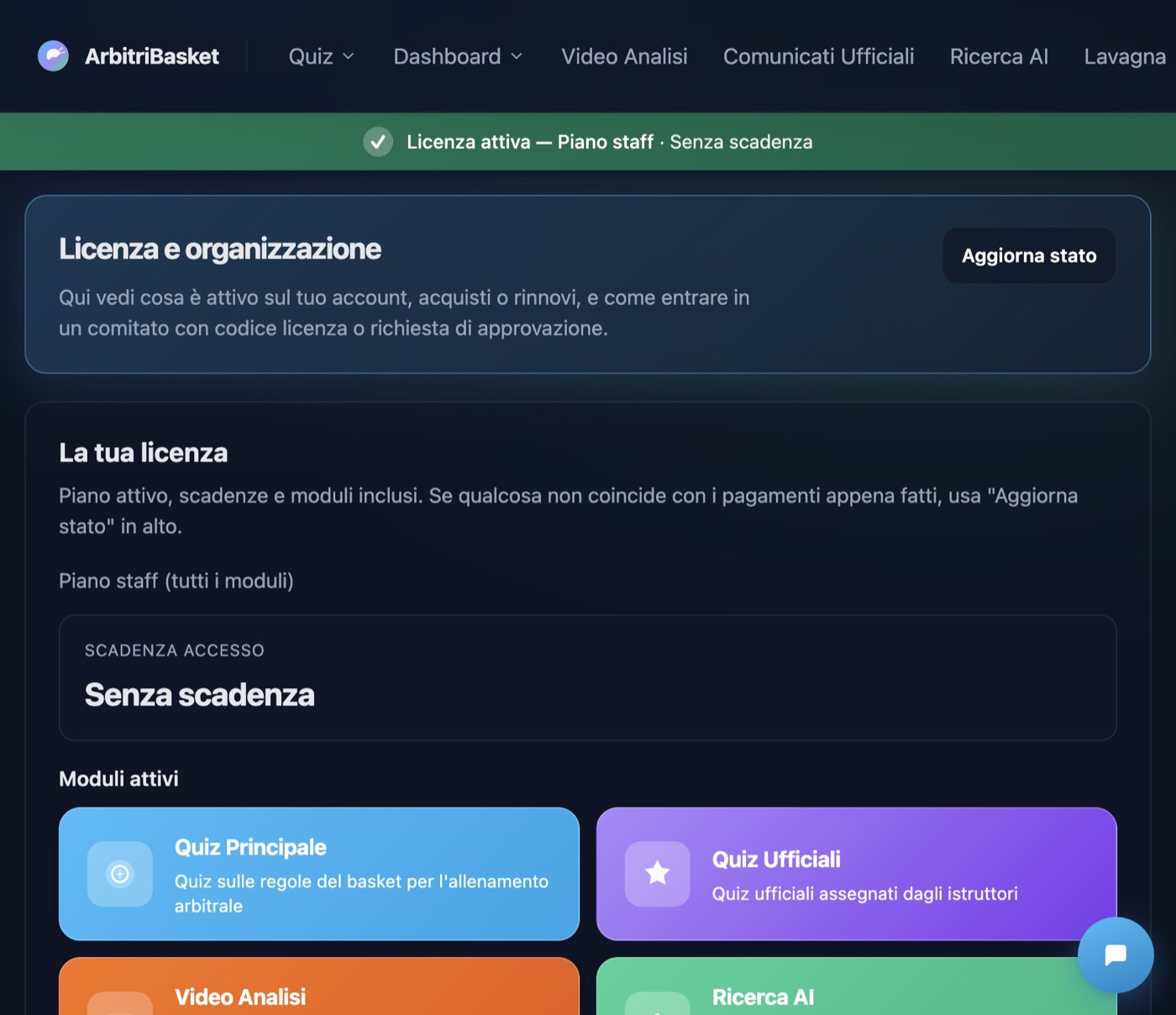This screenshot has width=1176, height=1015.
Task: Go to Comunicati Ufficiali page
Action: pyautogui.click(x=818, y=56)
